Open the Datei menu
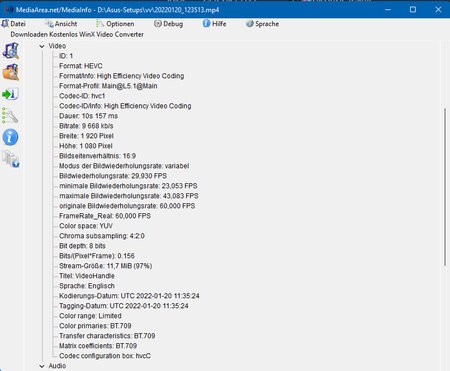Screen dimensions: 450x371 pyautogui.click(x=14, y=24)
